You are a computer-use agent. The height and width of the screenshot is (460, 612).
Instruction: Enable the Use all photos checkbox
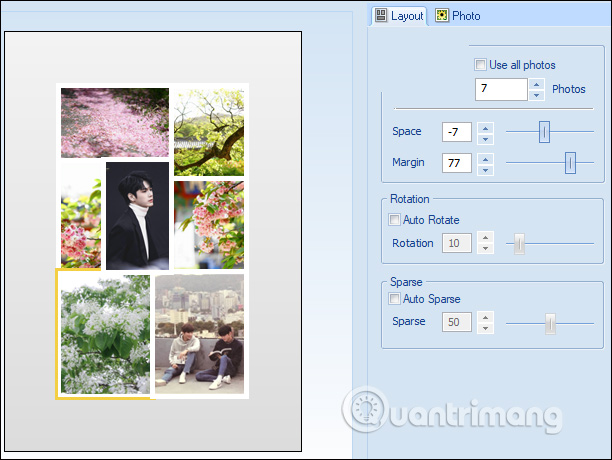tap(480, 64)
